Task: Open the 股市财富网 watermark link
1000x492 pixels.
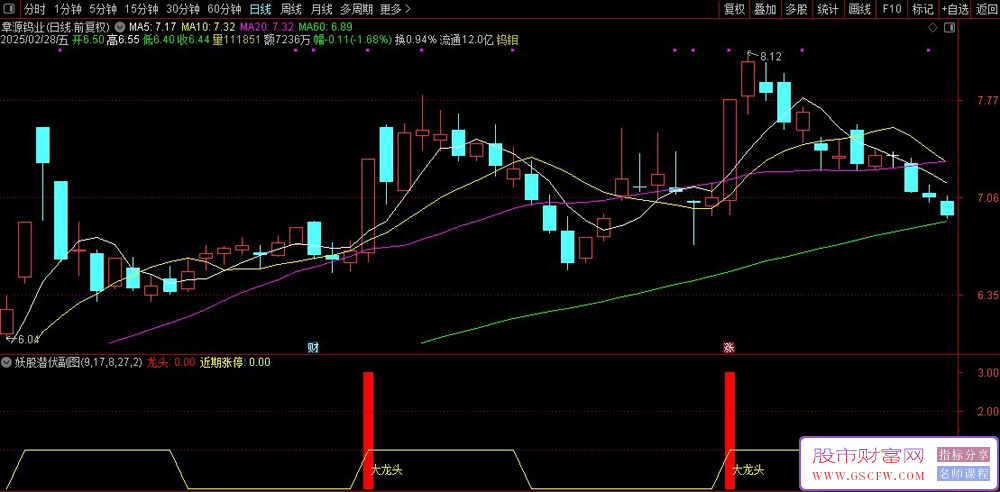Action: (x=866, y=456)
